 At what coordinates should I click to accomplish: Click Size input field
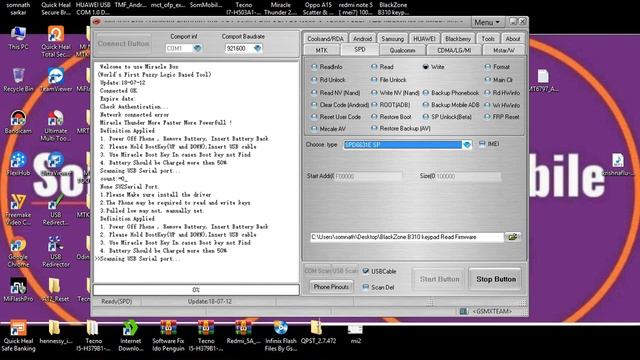(x=468, y=176)
